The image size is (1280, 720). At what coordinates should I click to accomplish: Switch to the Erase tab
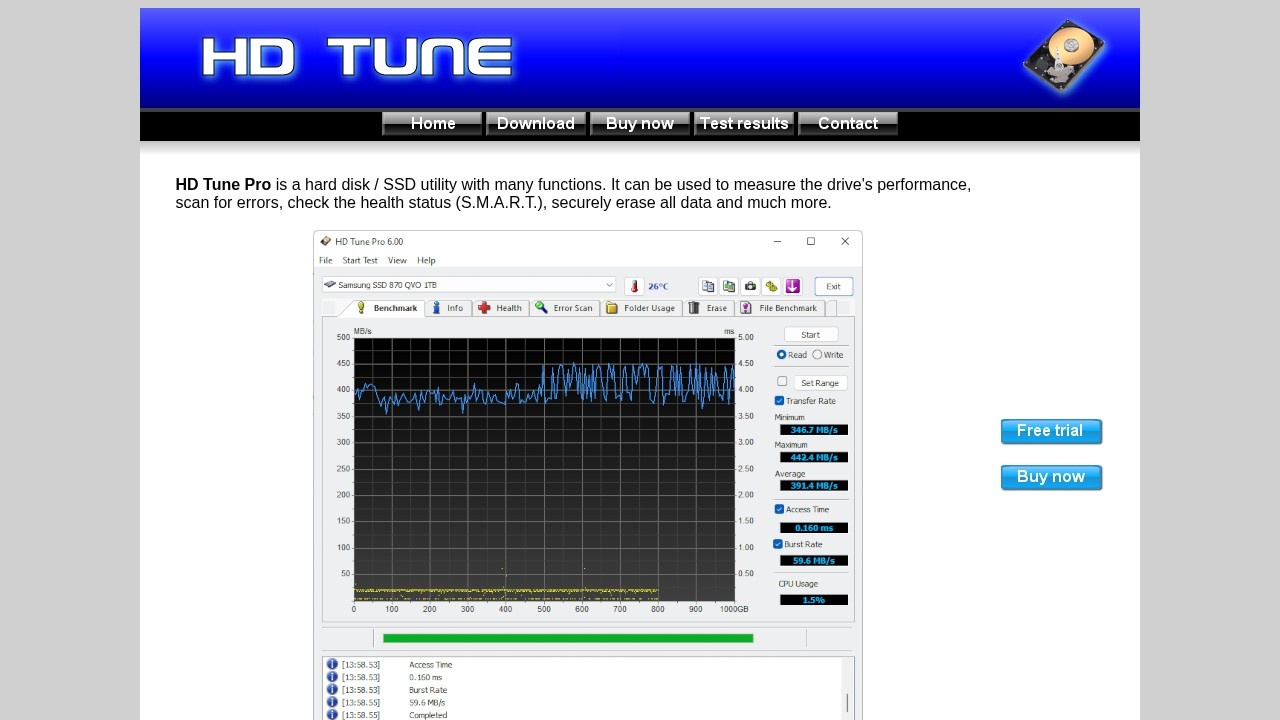click(709, 308)
